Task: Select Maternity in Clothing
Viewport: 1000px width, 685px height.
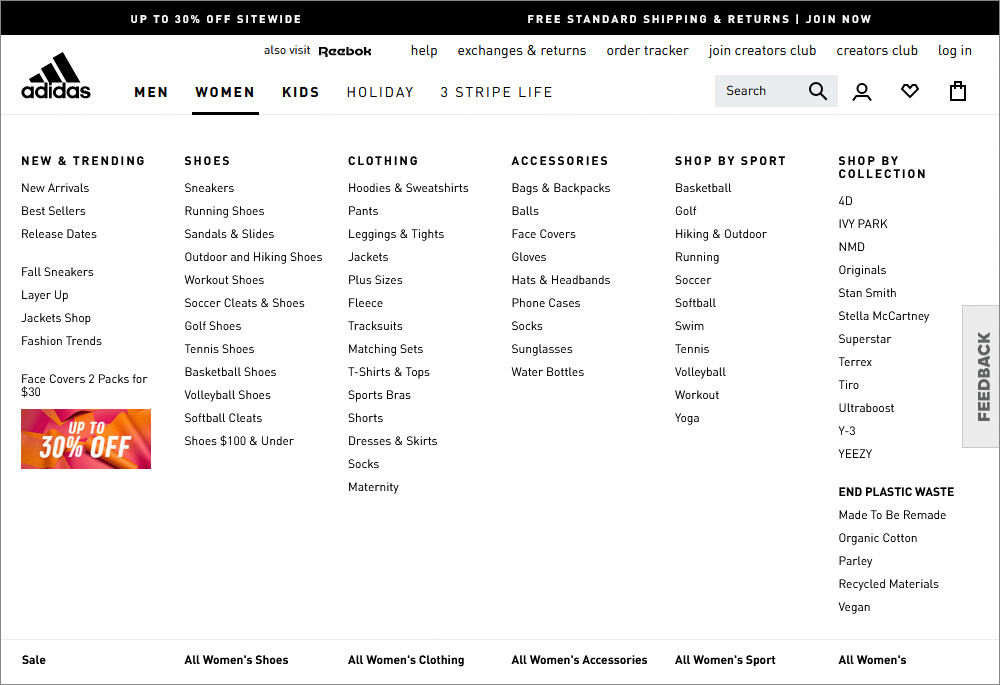Action: [x=373, y=487]
